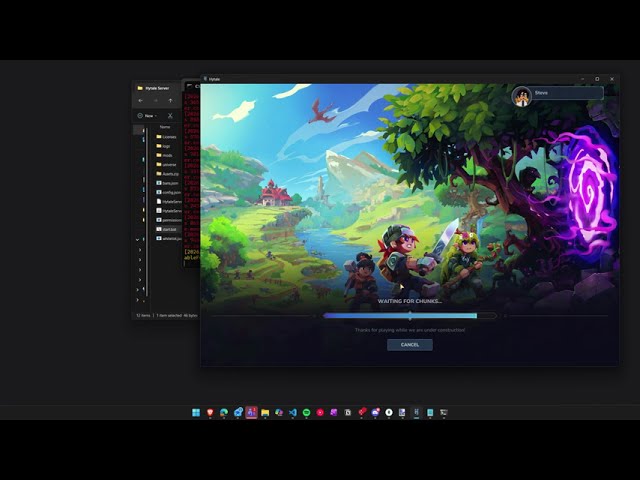Select the Assets.zip file

[x=168, y=174]
